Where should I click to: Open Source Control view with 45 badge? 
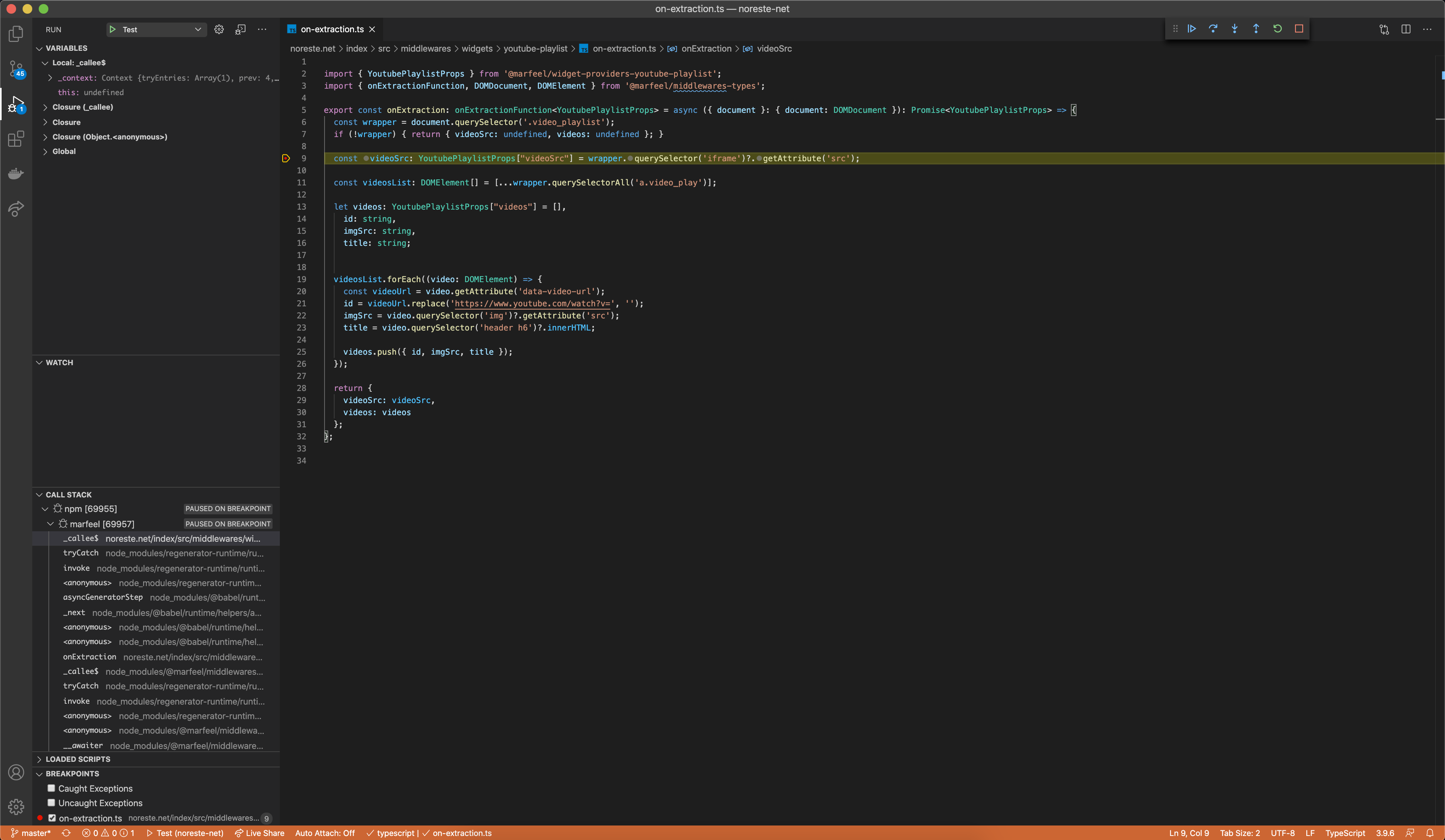(16, 69)
